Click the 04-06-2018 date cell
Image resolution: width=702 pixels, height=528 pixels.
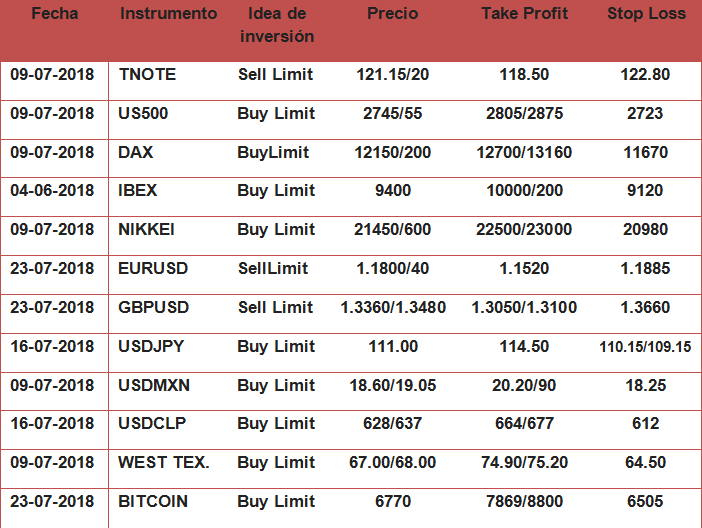[x=52, y=191]
